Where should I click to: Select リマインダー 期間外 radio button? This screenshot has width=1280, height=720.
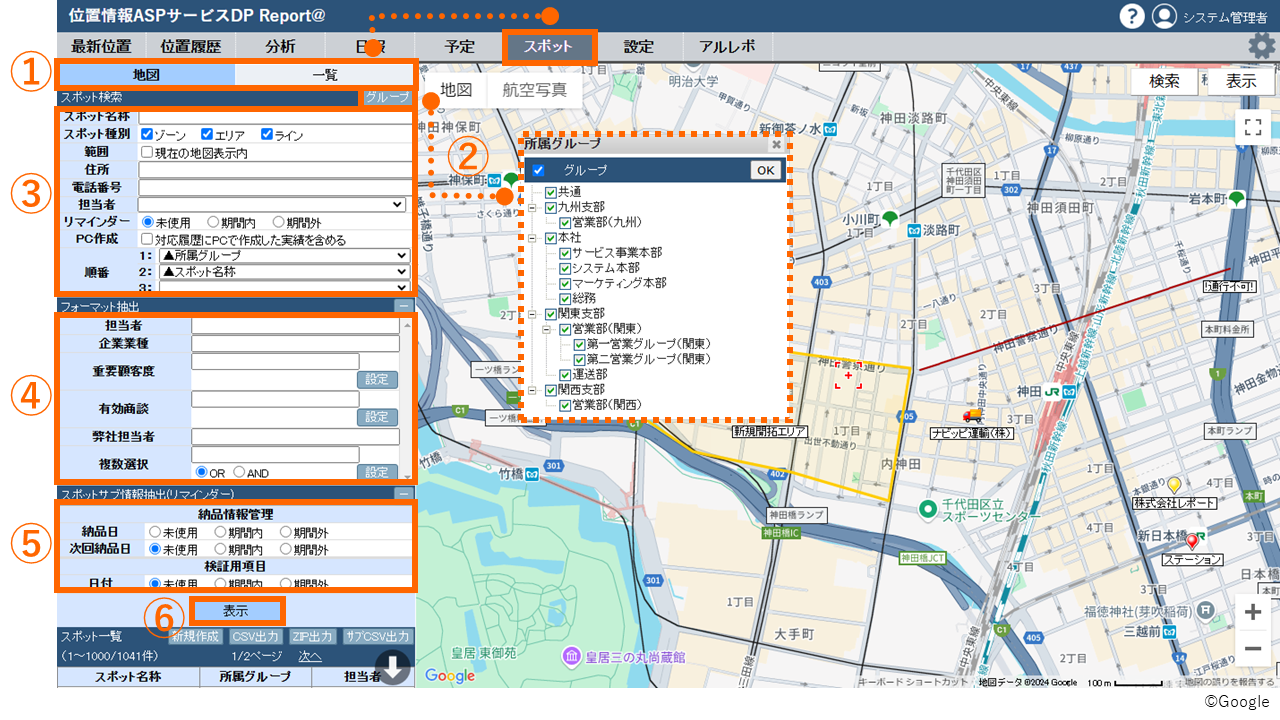pos(278,222)
